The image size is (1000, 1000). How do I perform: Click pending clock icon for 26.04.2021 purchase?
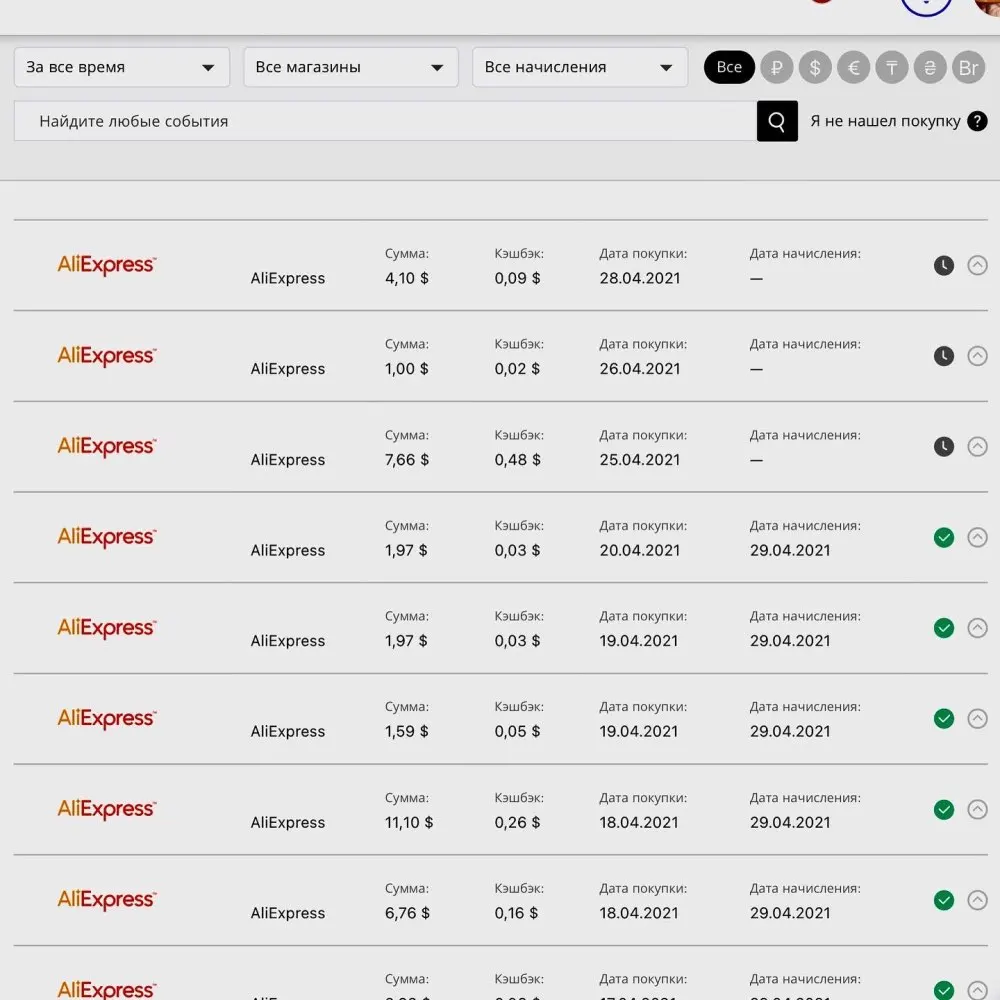944,356
